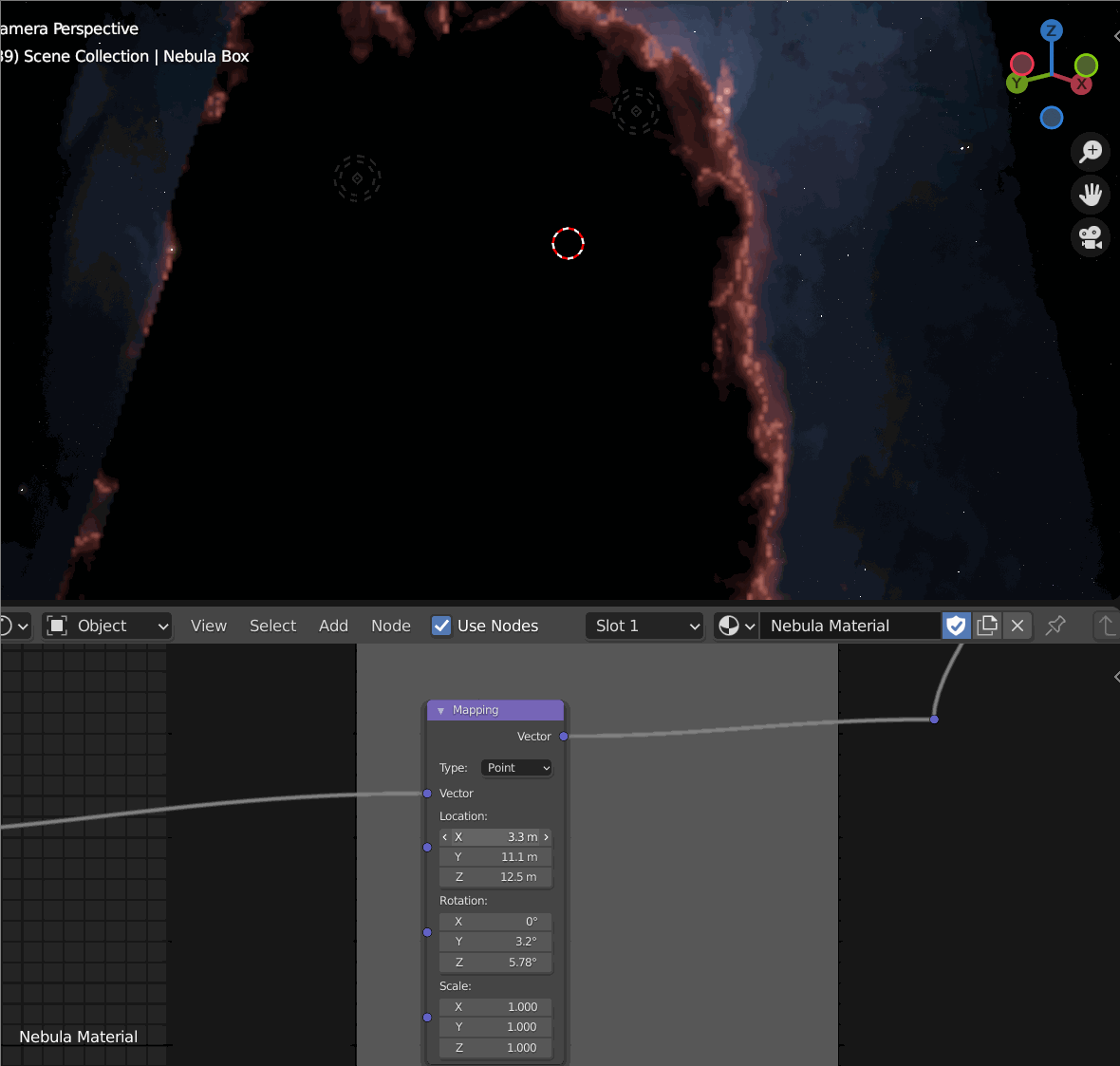
Task: Toggle the fake user shield for Nebula Material
Action: 955,626
